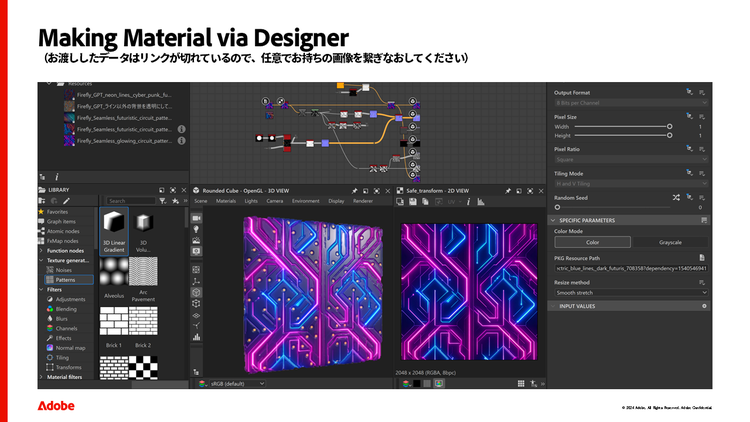Pin the 3D VIEW panel
The width and height of the screenshot is (750, 422).
(x=354, y=191)
